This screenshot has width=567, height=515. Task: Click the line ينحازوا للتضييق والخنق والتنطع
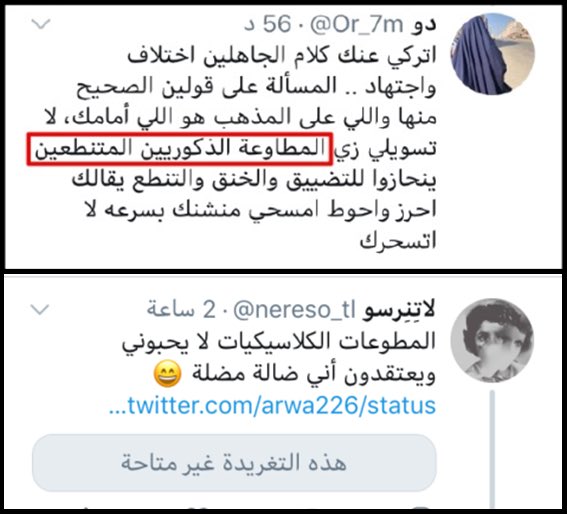point(254,180)
